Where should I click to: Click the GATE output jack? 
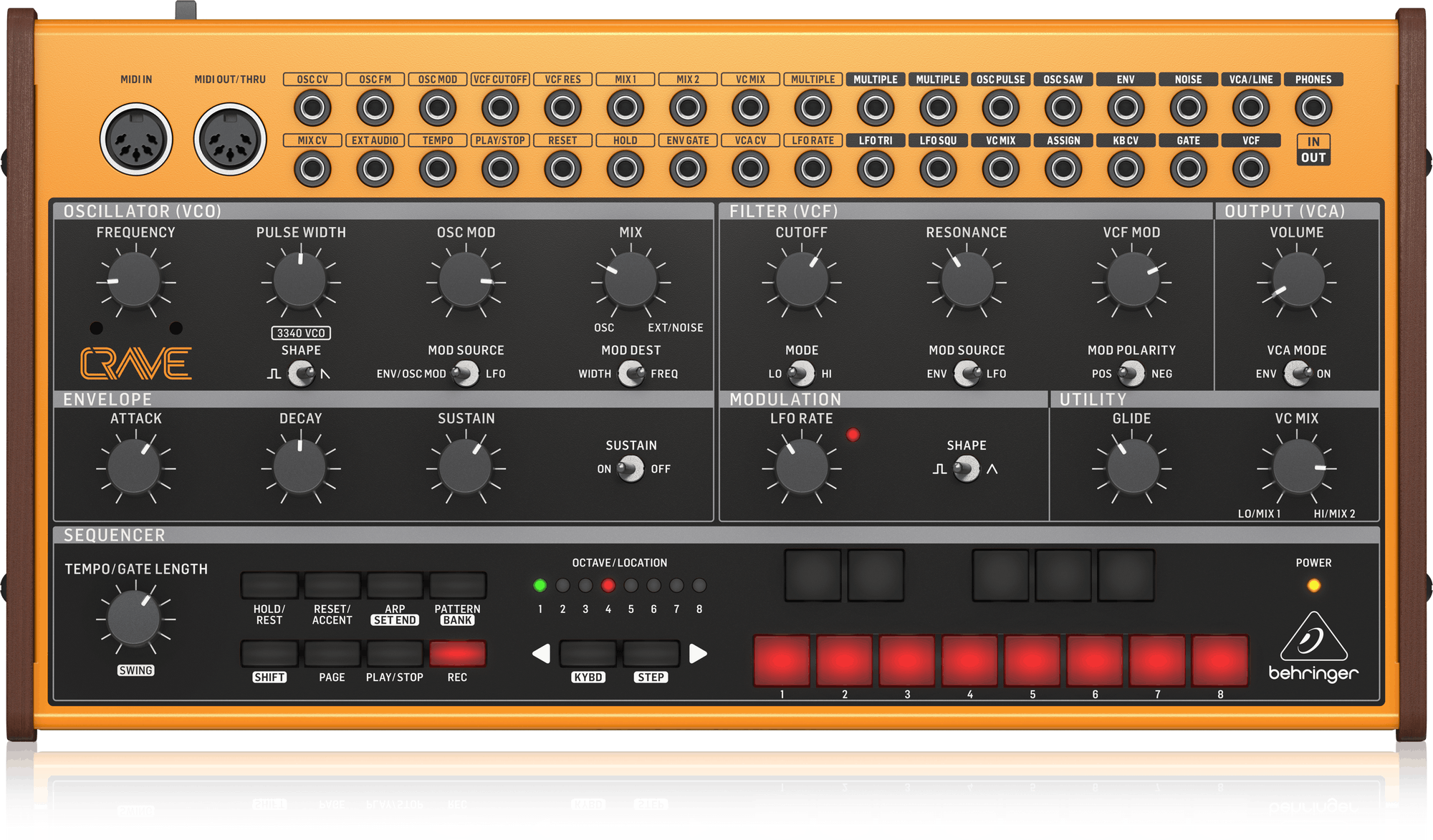1188,169
